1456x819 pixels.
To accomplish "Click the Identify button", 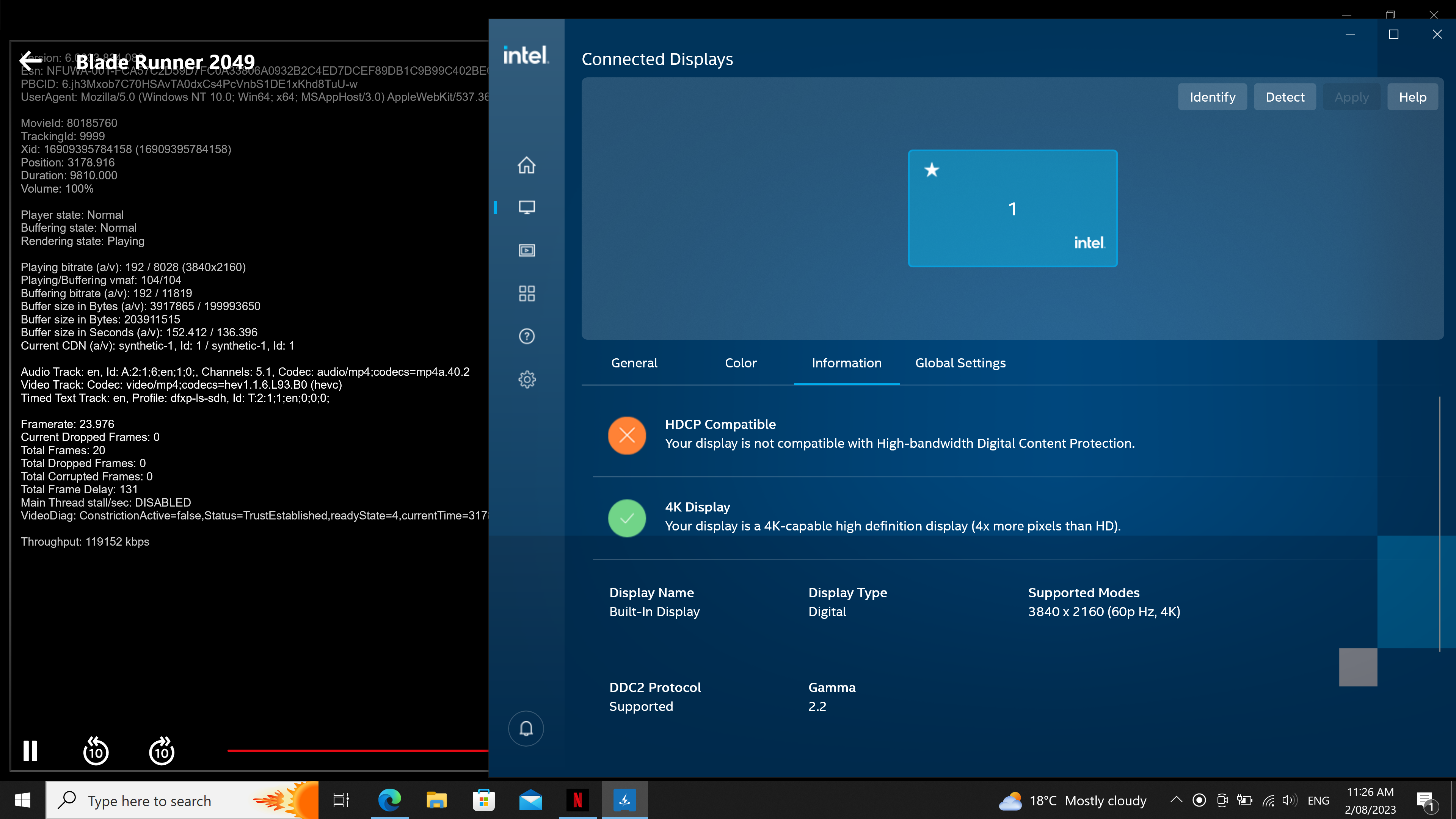I will tap(1213, 97).
